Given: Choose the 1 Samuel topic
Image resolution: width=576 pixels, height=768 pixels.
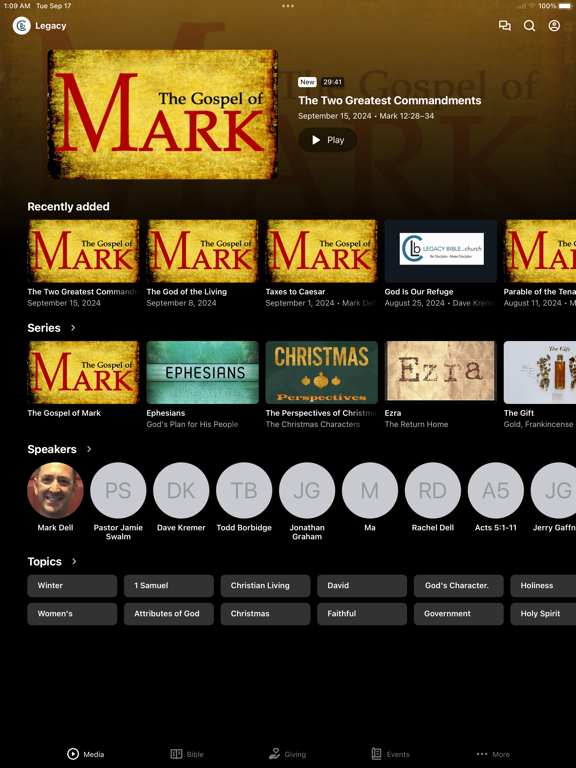Looking at the screenshot, I should 168,586.
